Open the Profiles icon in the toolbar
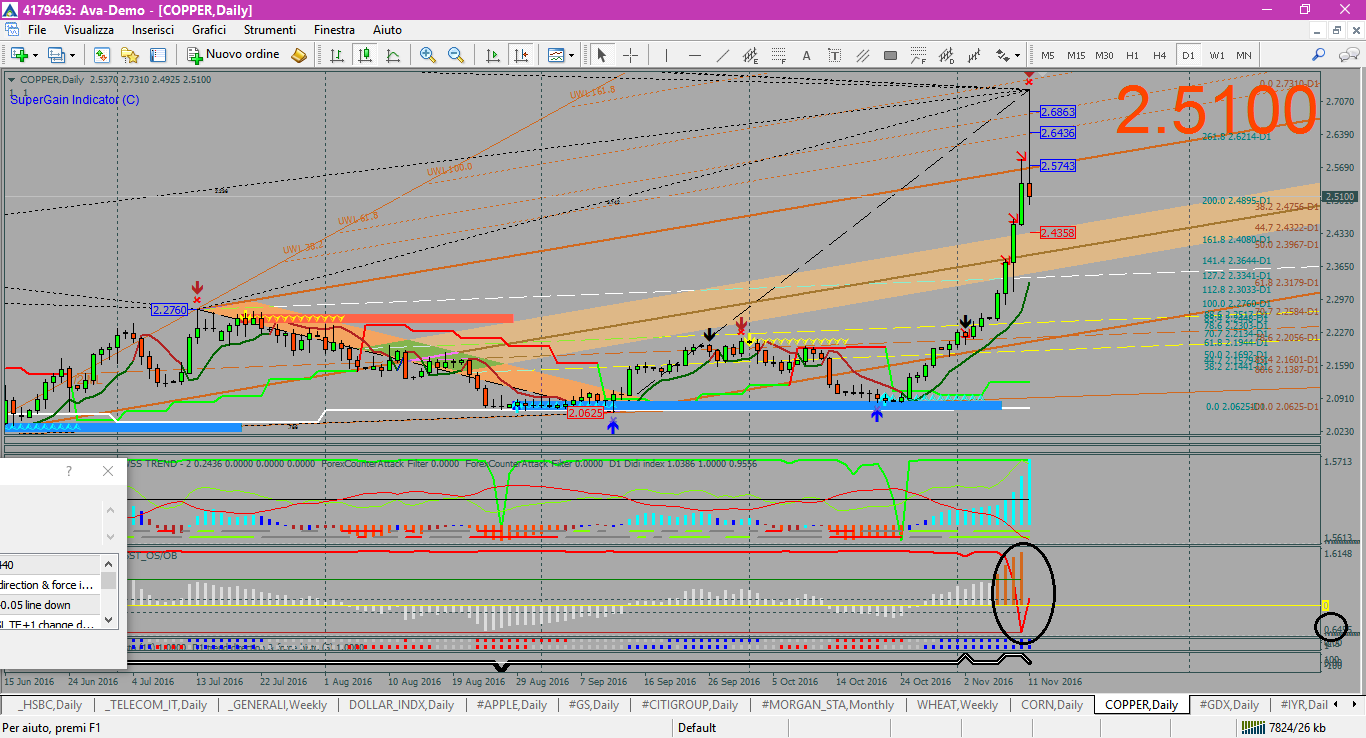Screen dimensions: 1366x738 pos(56,55)
